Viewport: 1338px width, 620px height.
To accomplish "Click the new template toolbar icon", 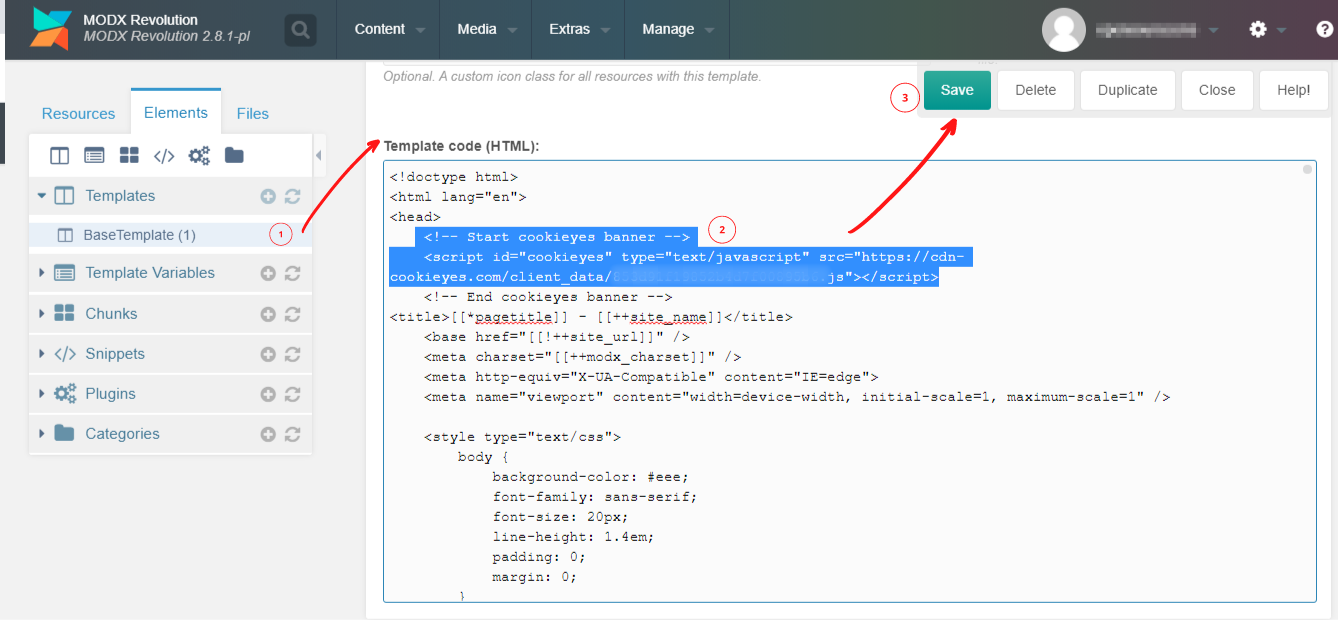I will coord(60,155).
